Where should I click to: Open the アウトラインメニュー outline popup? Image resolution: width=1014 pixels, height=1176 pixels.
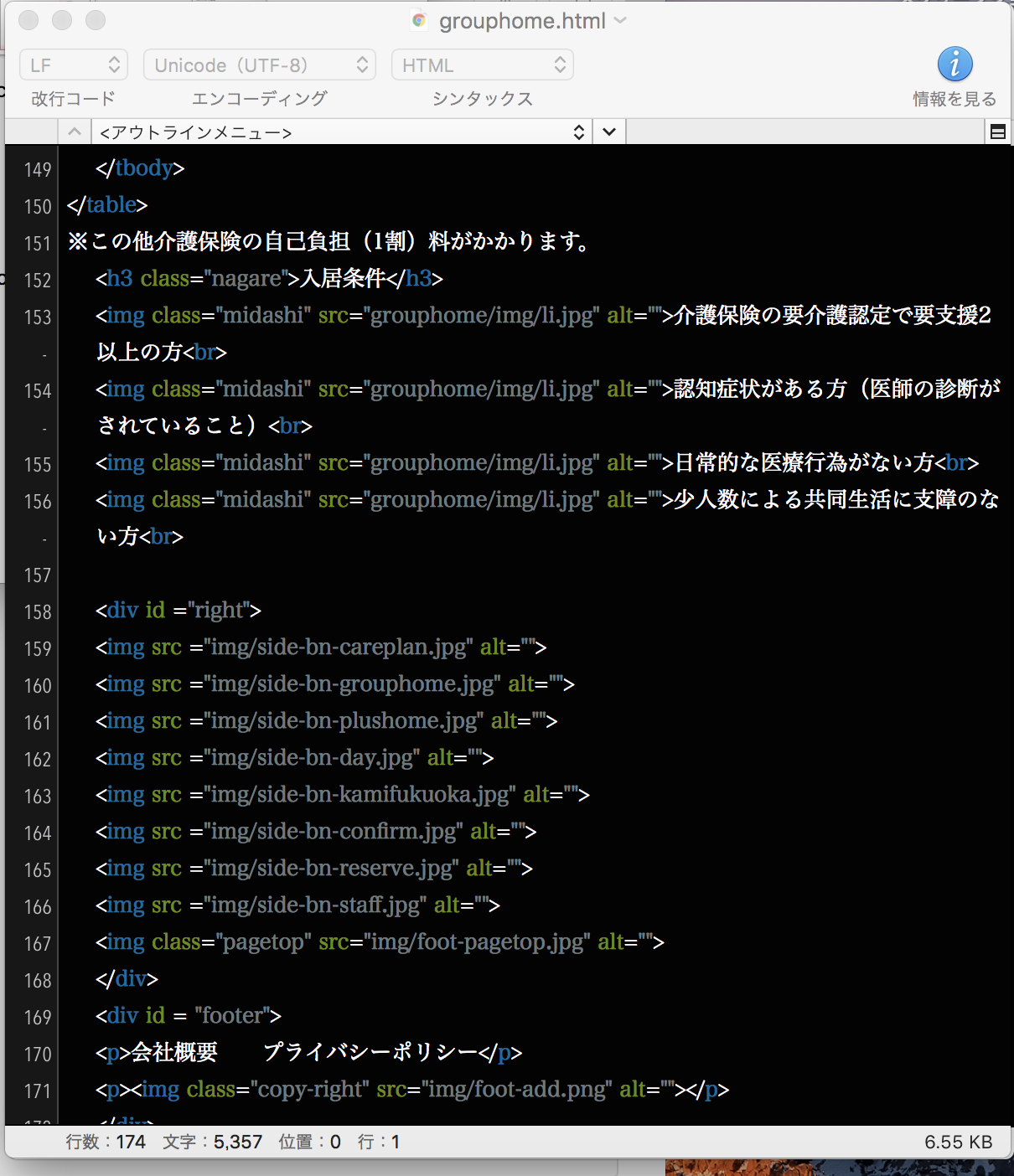point(341,132)
